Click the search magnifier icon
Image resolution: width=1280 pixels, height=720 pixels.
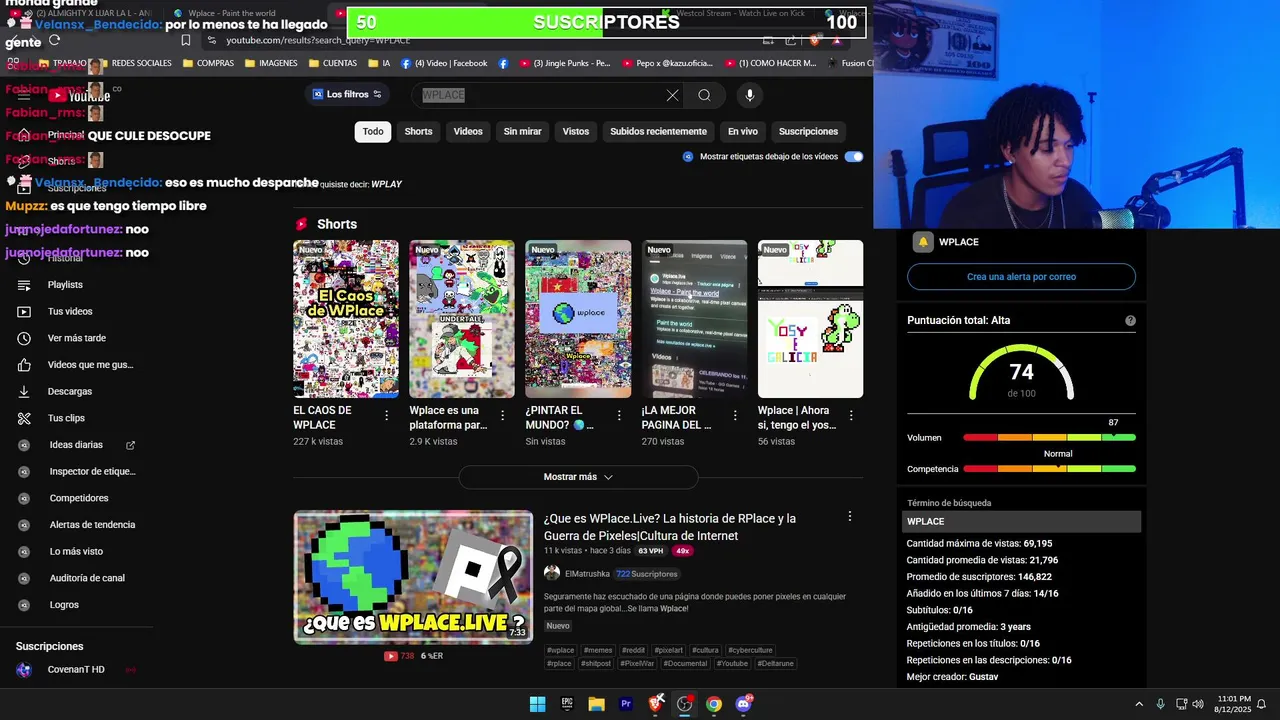pyautogui.click(x=704, y=95)
